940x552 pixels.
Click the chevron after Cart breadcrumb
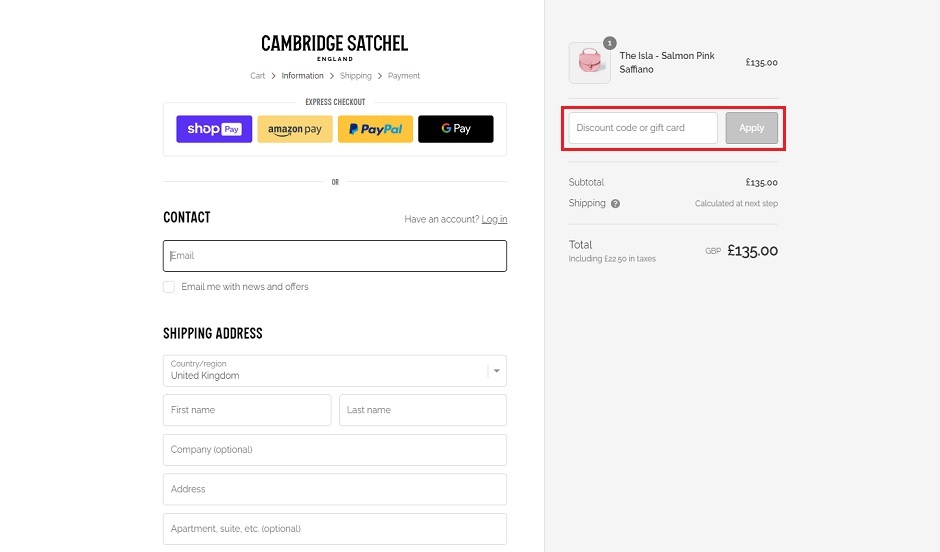pyautogui.click(x=273, y=76)
